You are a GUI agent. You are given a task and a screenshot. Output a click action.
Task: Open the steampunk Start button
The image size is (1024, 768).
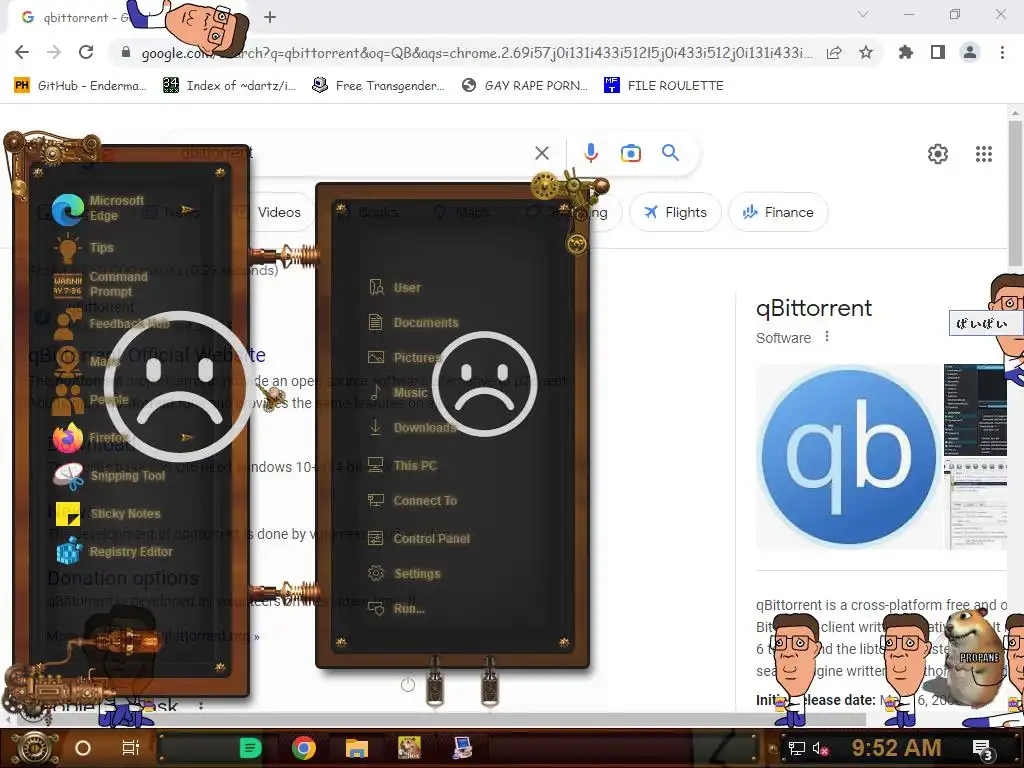[x=33, y=748]
